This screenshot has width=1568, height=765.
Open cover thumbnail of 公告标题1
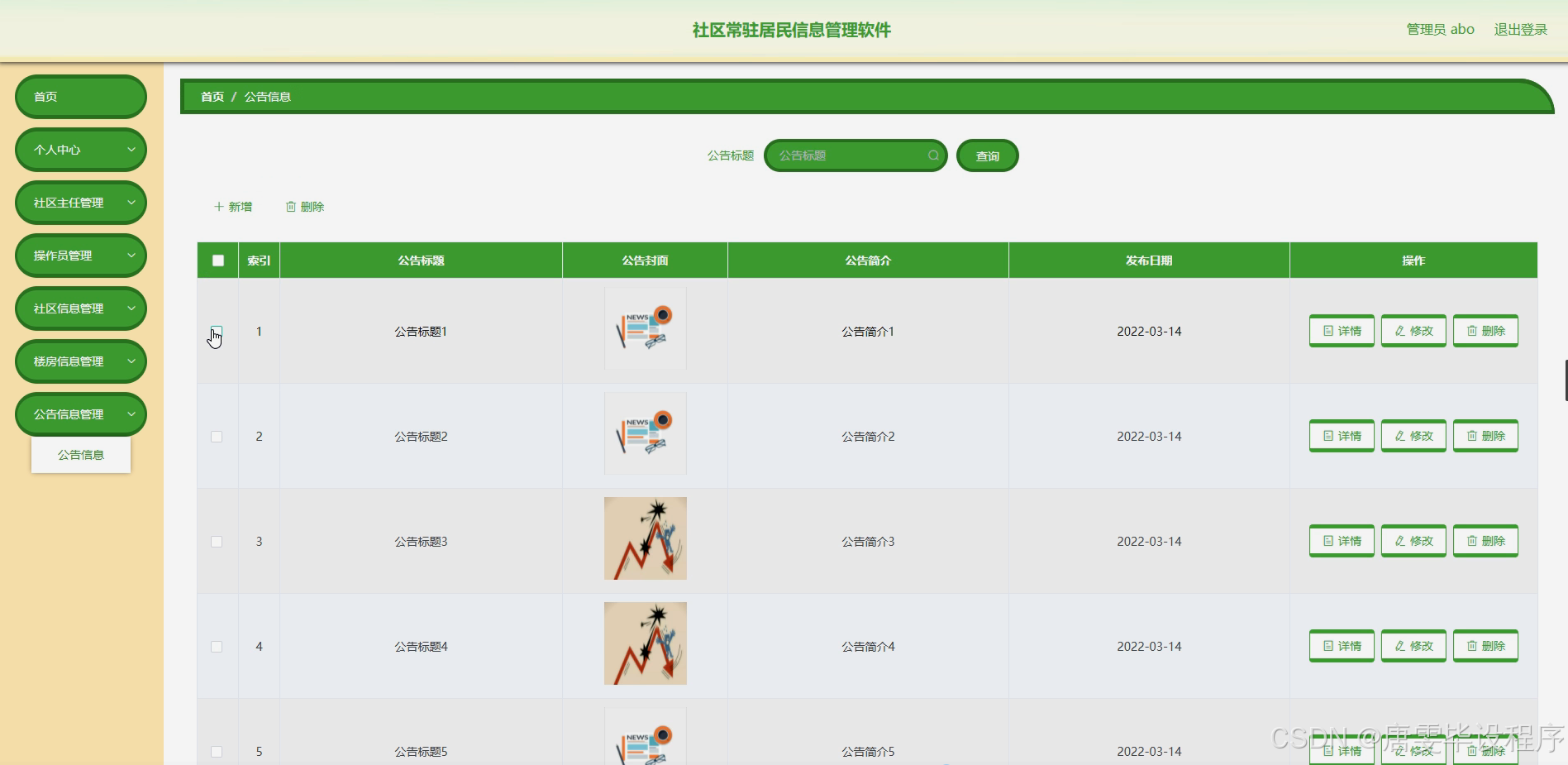646,328
